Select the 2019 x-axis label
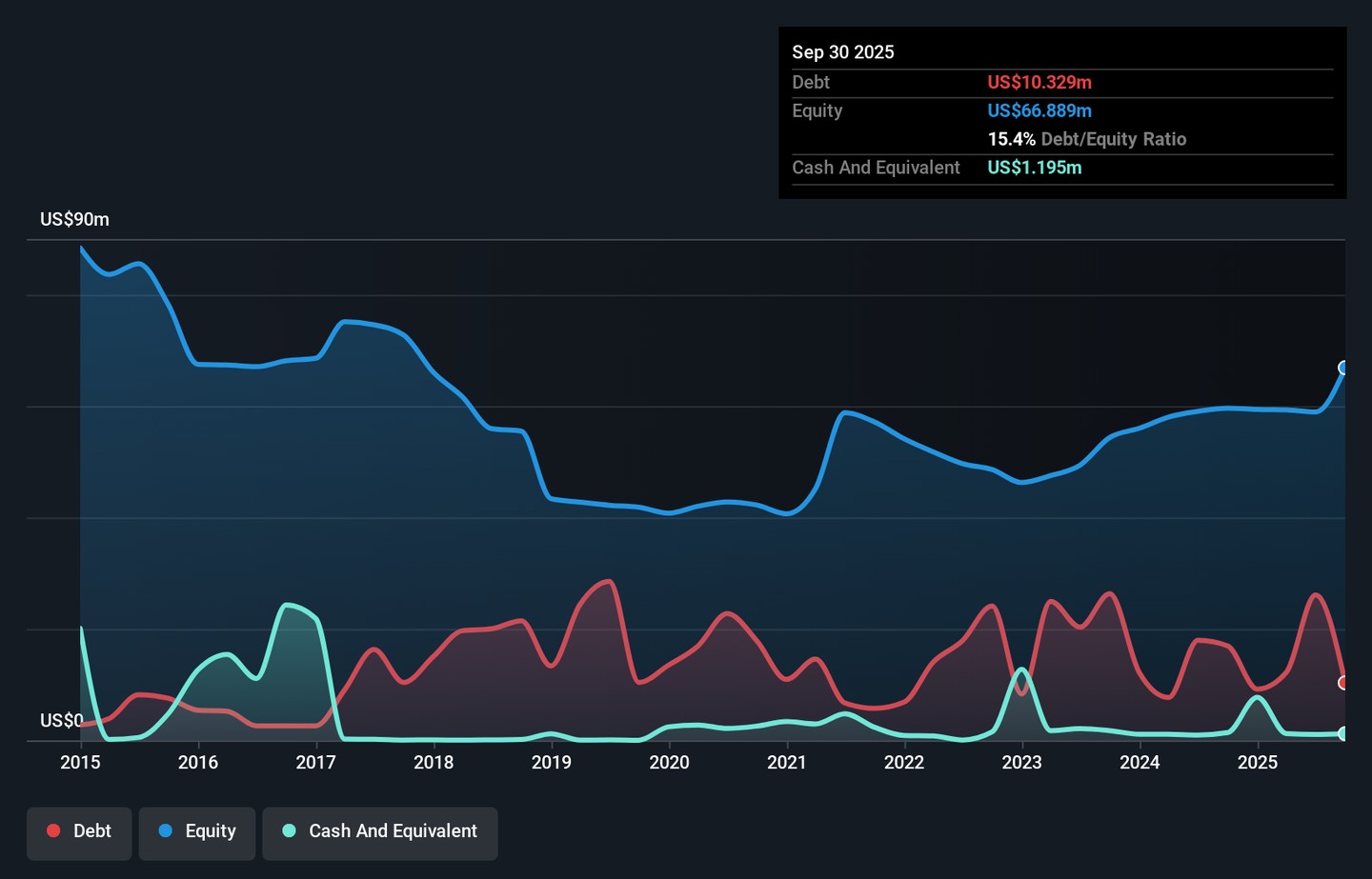1372x879 pixels. coord(551,762)
